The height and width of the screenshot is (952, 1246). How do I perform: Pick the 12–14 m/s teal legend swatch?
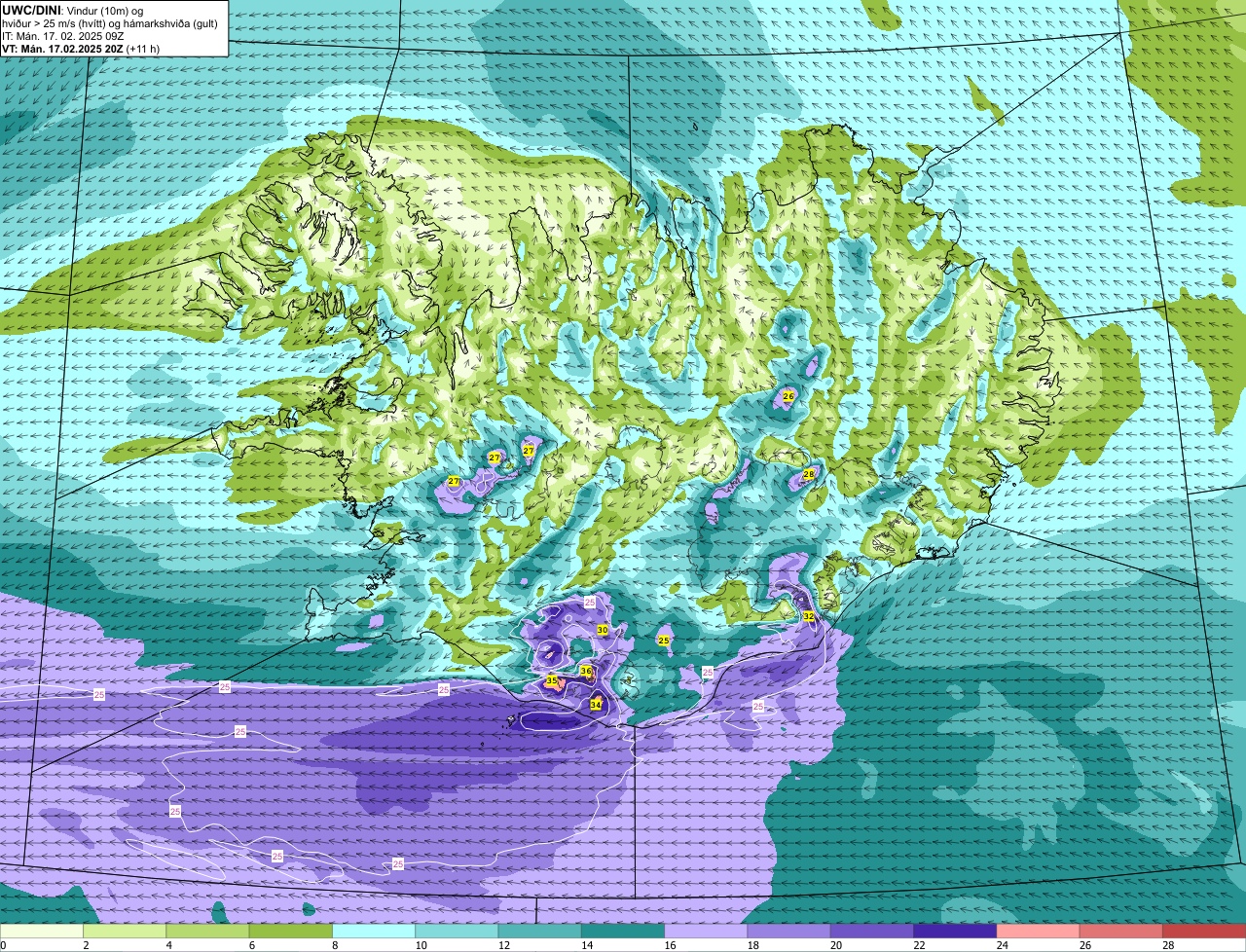[x=539, y=931]
